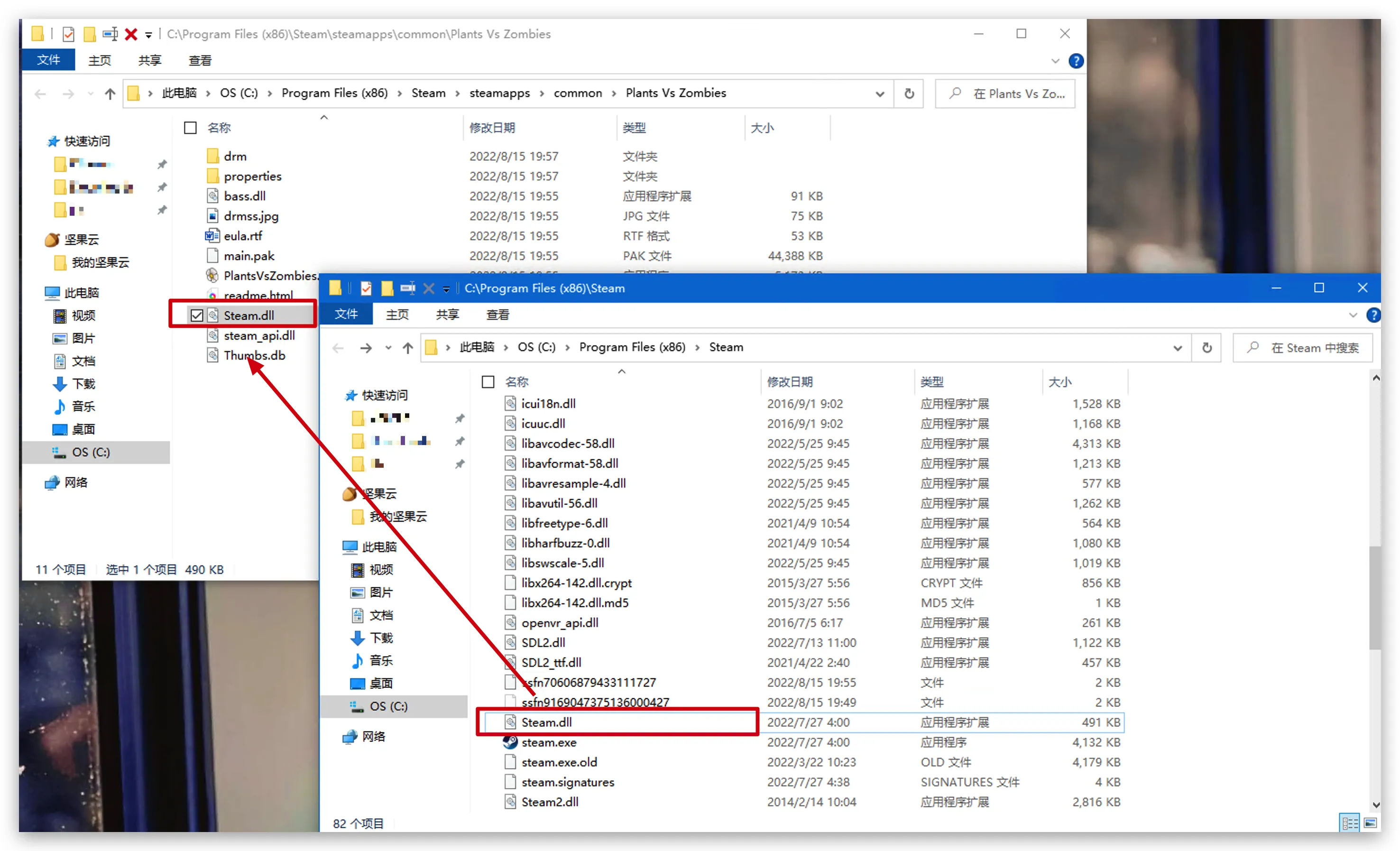Open the 主页 tab in the Steam window
1400x851 pixels.
coord(397,314)
